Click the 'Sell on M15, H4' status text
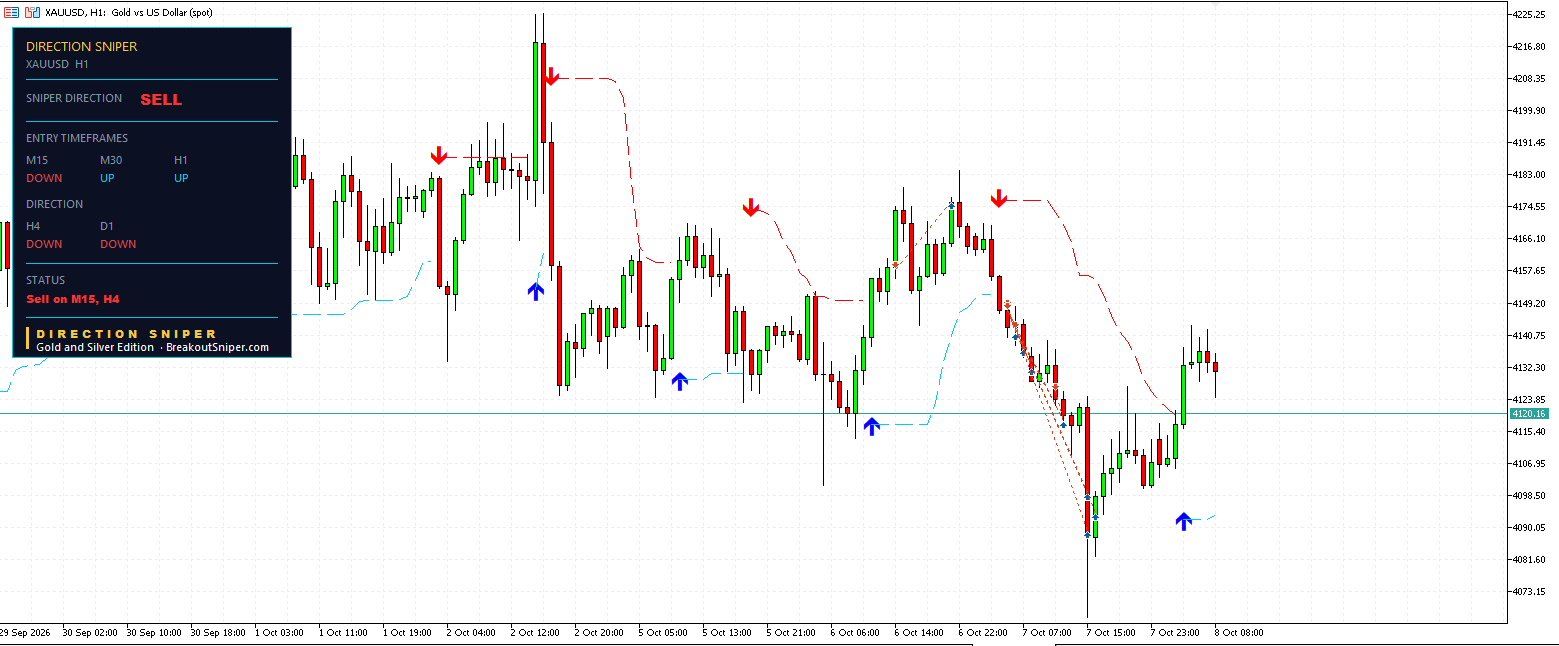The width and height of the screenshot is (1559, 646). 73,298
